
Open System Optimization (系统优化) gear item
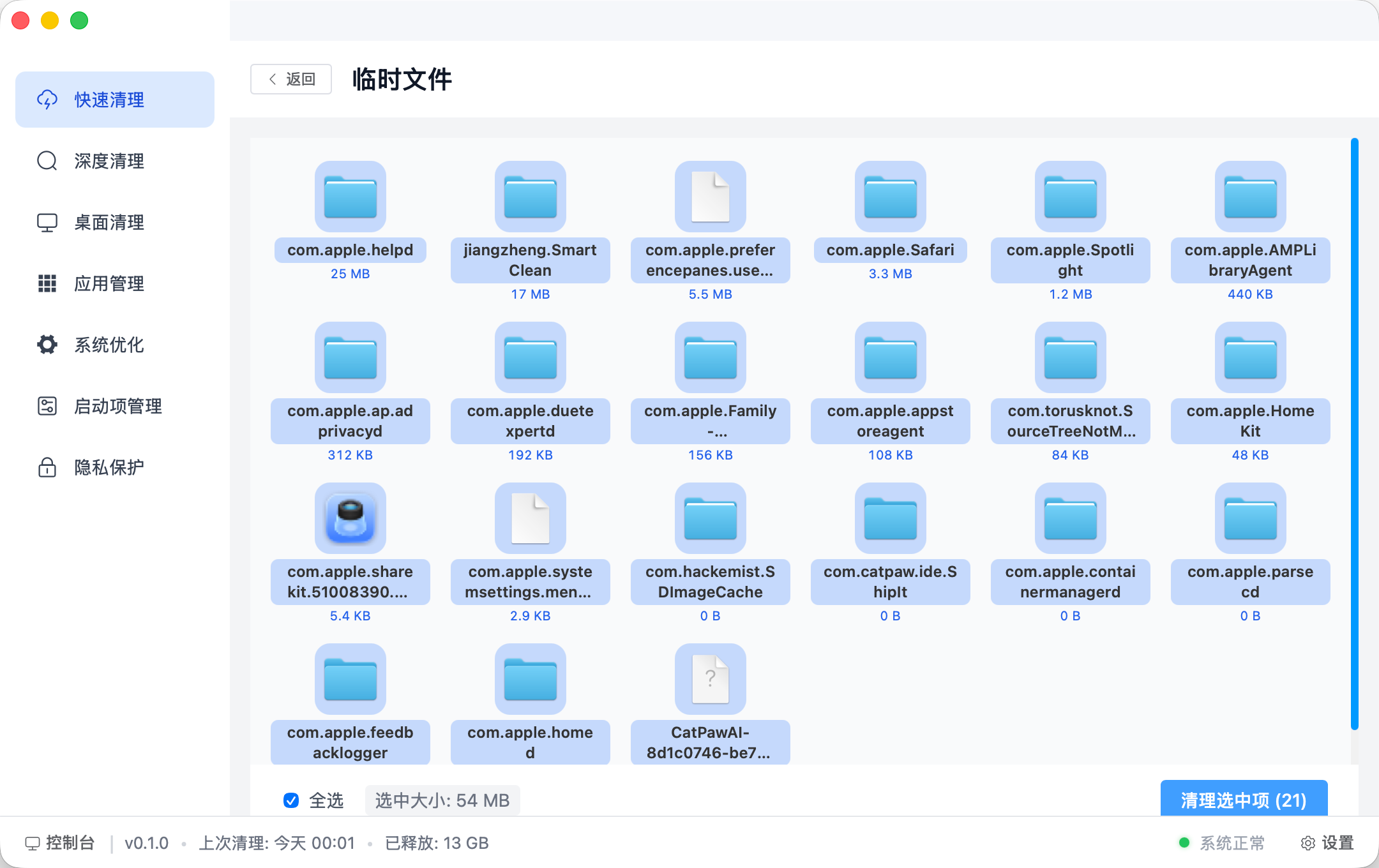[109, 345]
